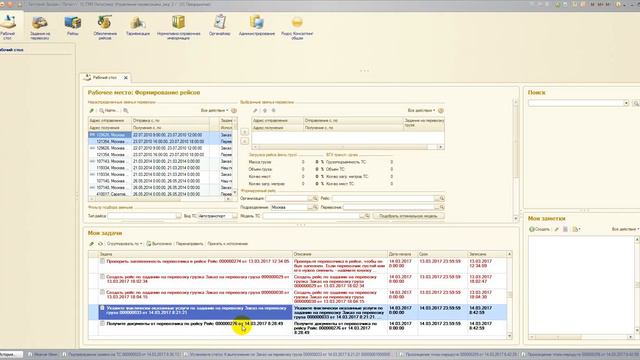
Task: Click the vertical scrollbar of the left links table
Action: [x=235, y=157]
